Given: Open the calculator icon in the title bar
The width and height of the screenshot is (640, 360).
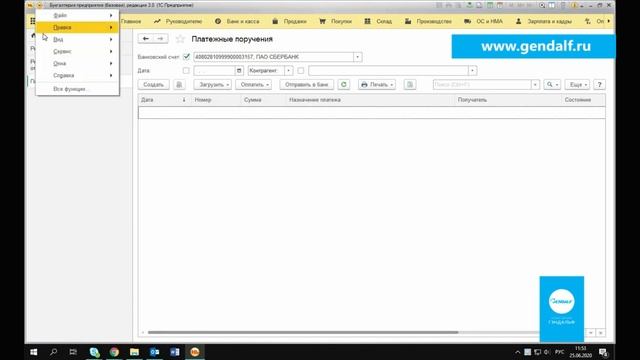Looking at the screenshot, I should (x=490, y=5).
